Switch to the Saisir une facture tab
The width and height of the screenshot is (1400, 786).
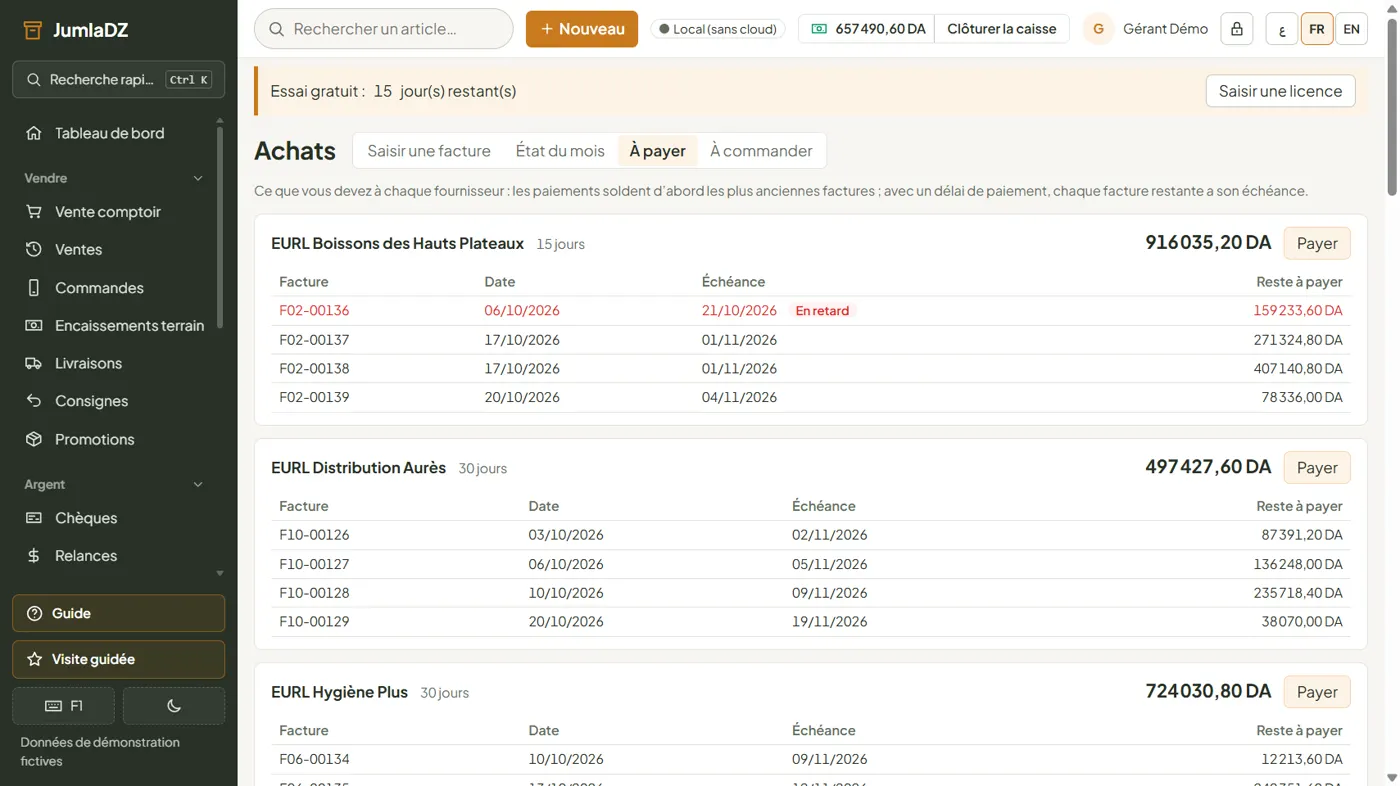tap(429, 151)
